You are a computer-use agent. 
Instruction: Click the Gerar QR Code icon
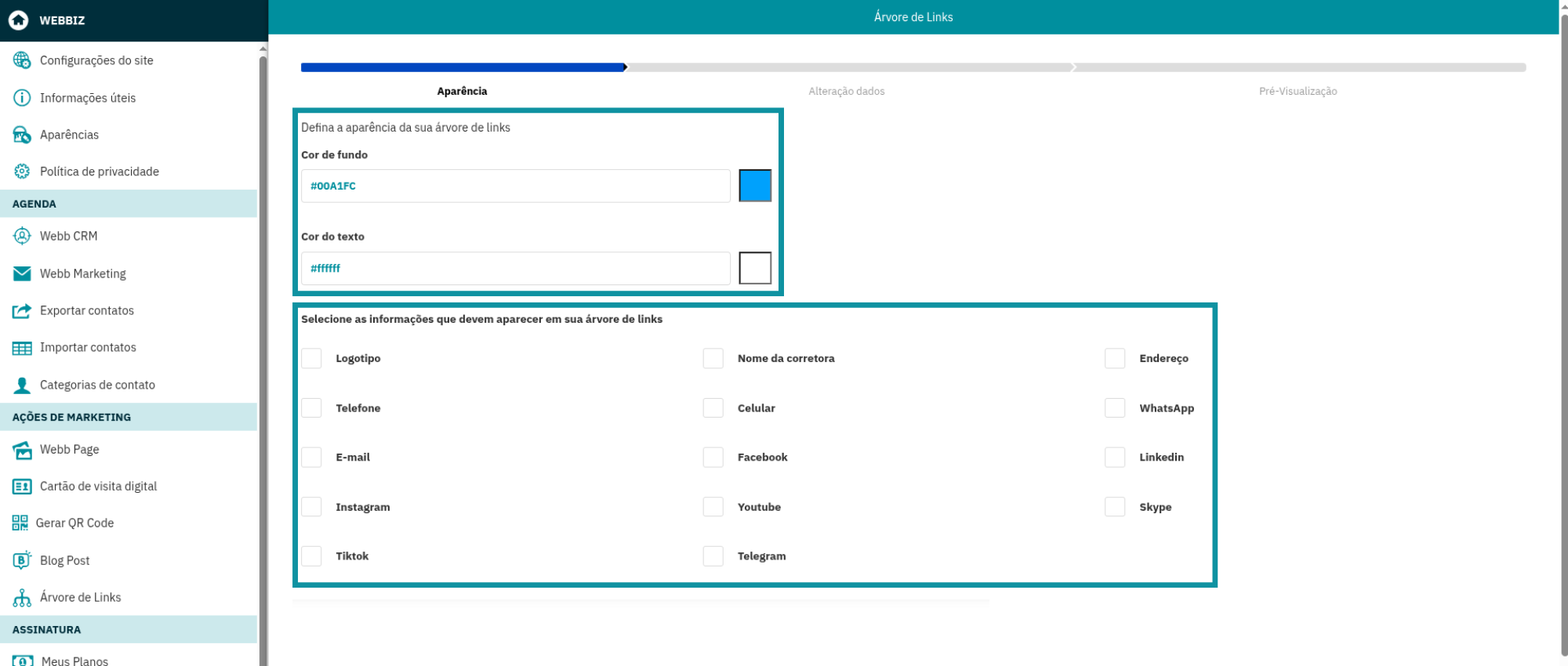coord(20,523)
